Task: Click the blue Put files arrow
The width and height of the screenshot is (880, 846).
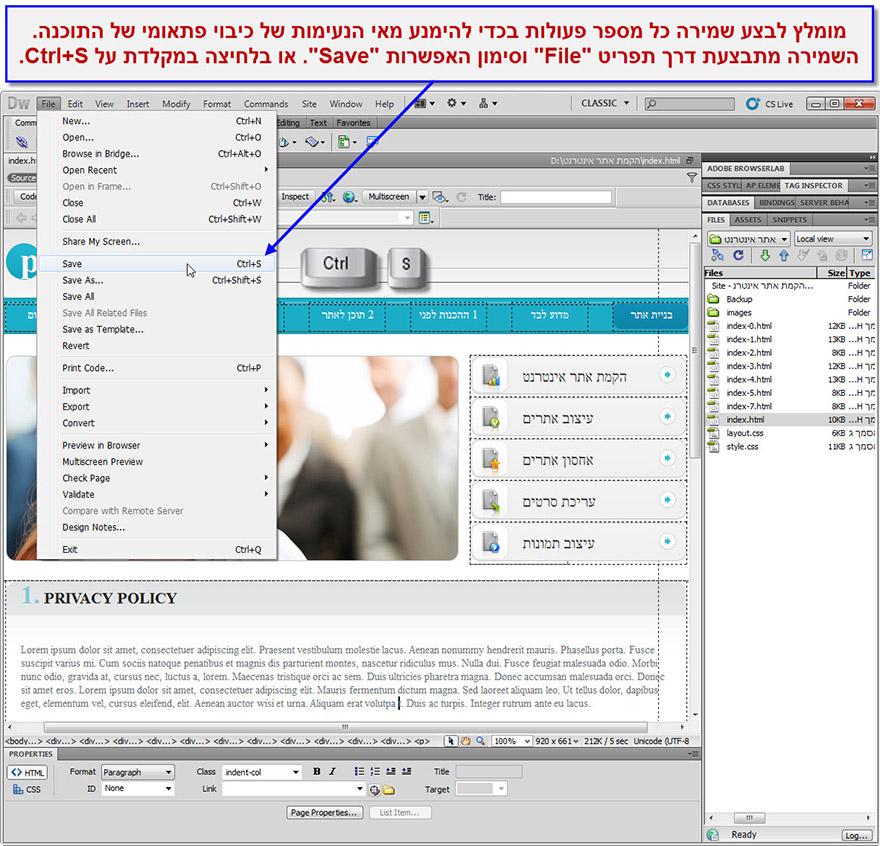Action: 784,255
